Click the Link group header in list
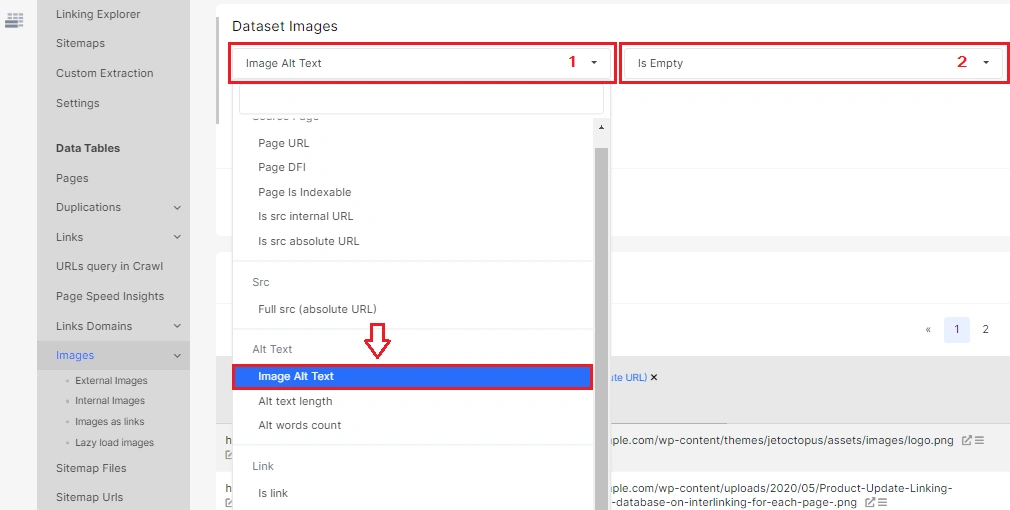 (263, 466)
